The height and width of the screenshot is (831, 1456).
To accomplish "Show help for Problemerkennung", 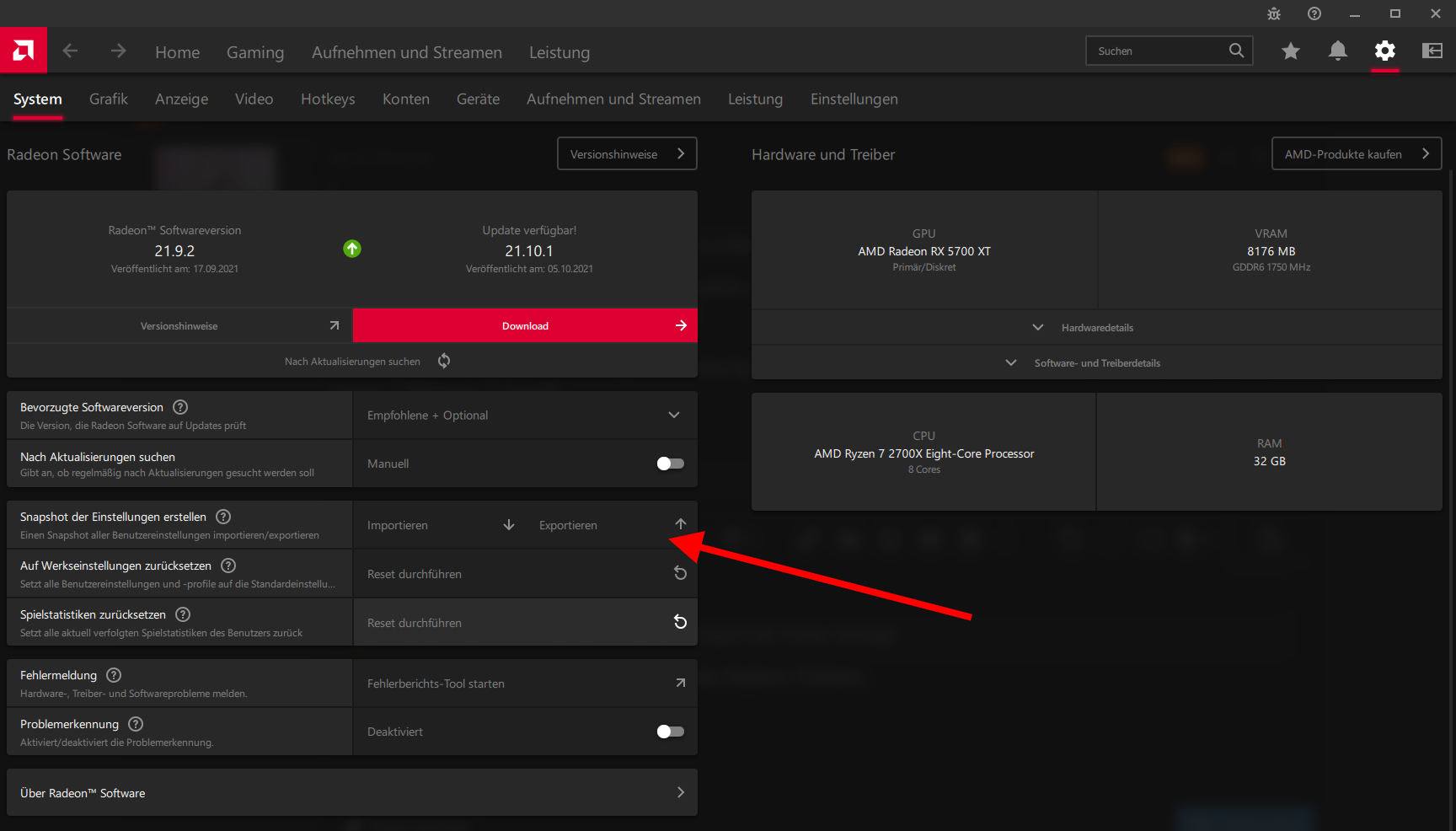I will pos(136,724).
